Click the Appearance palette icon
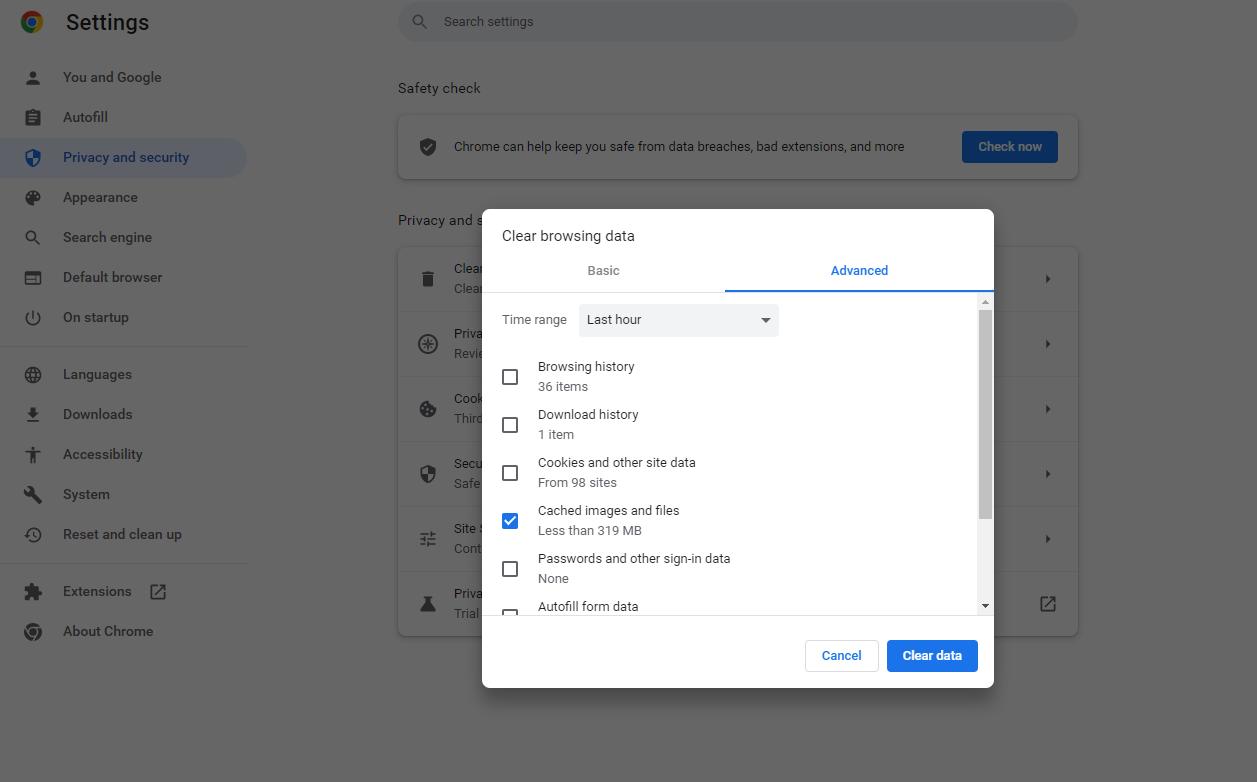This screenshot has width=1257, height=782. click(x=33, y=197)
